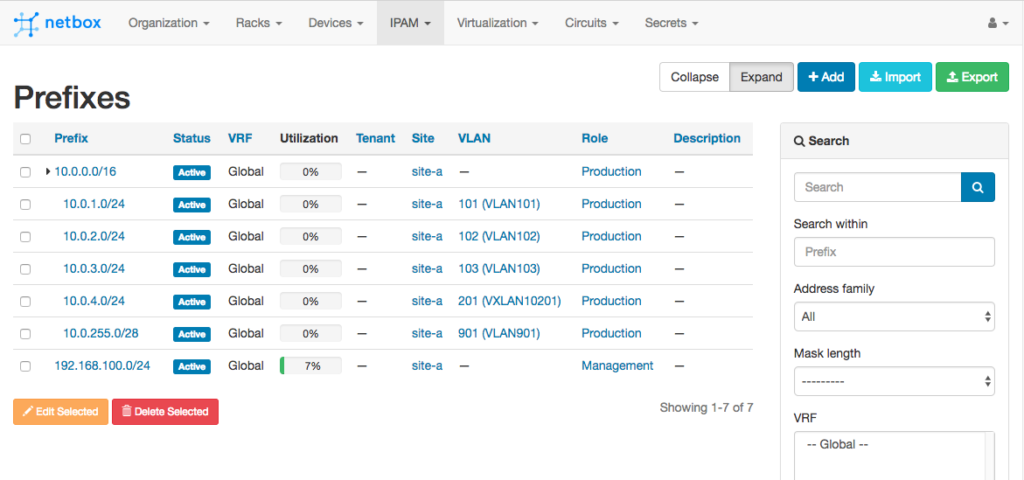Open VLAN 201 (VXLAN10201) link

[x=510, y=301]
